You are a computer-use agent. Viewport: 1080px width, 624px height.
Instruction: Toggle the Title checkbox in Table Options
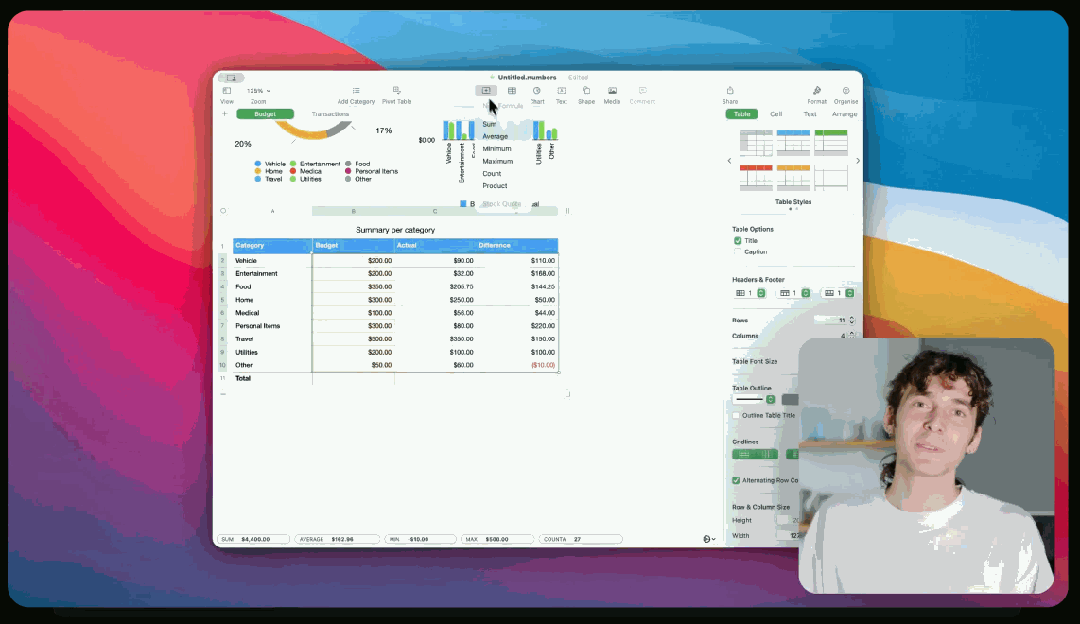tap(738, 240)
